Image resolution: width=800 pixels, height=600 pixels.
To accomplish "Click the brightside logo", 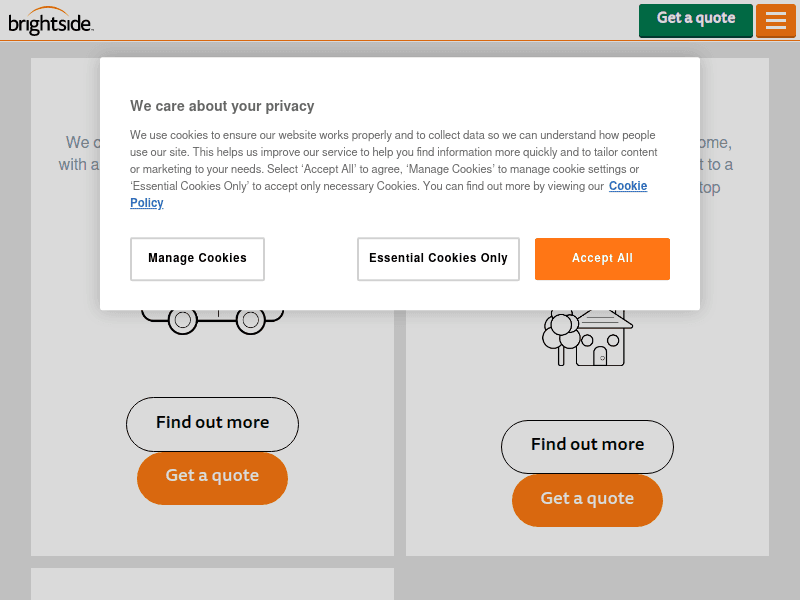I will (51, 21).
